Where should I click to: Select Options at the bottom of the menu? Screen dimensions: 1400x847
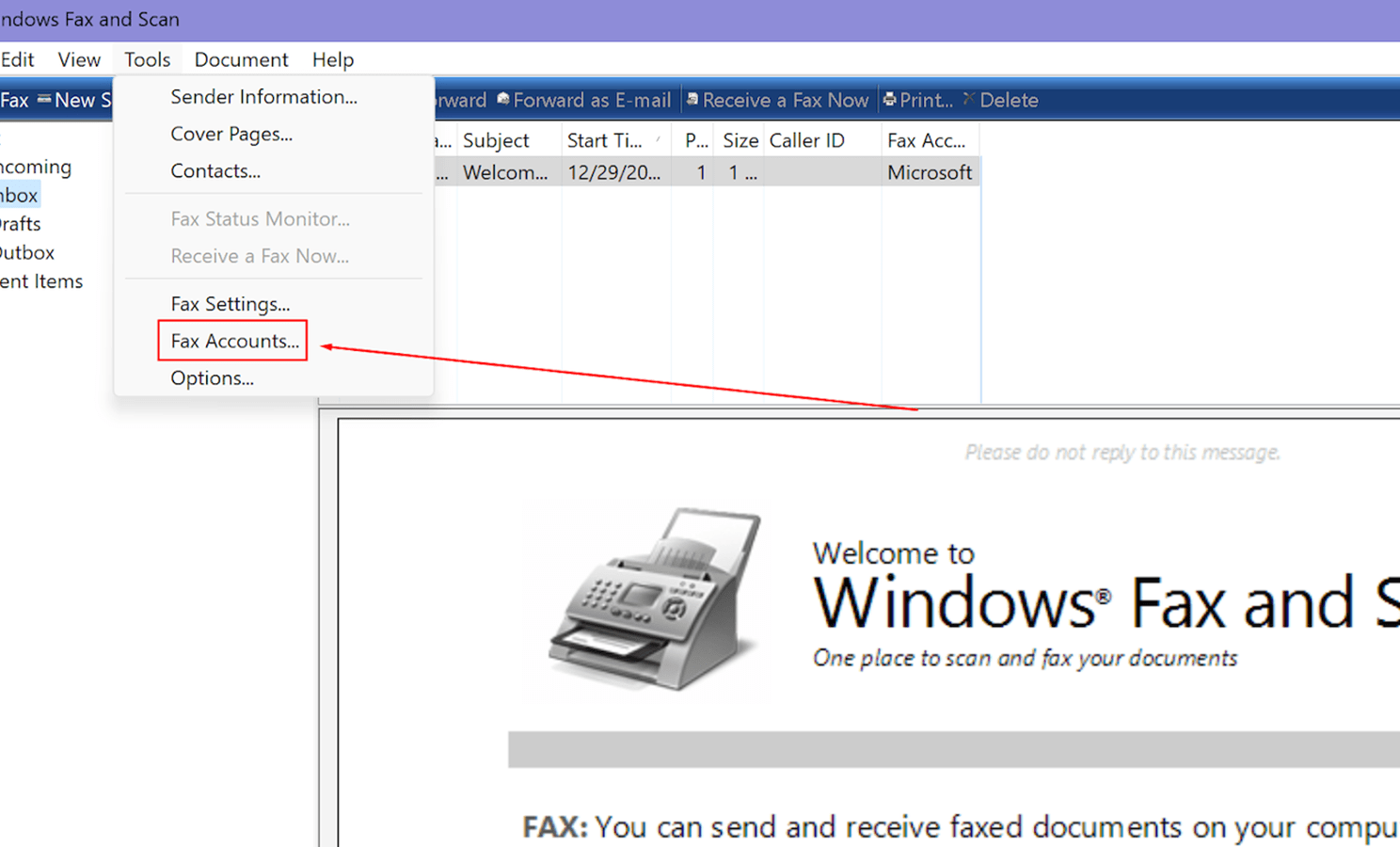pyautogui.click(x=212, y=378)
